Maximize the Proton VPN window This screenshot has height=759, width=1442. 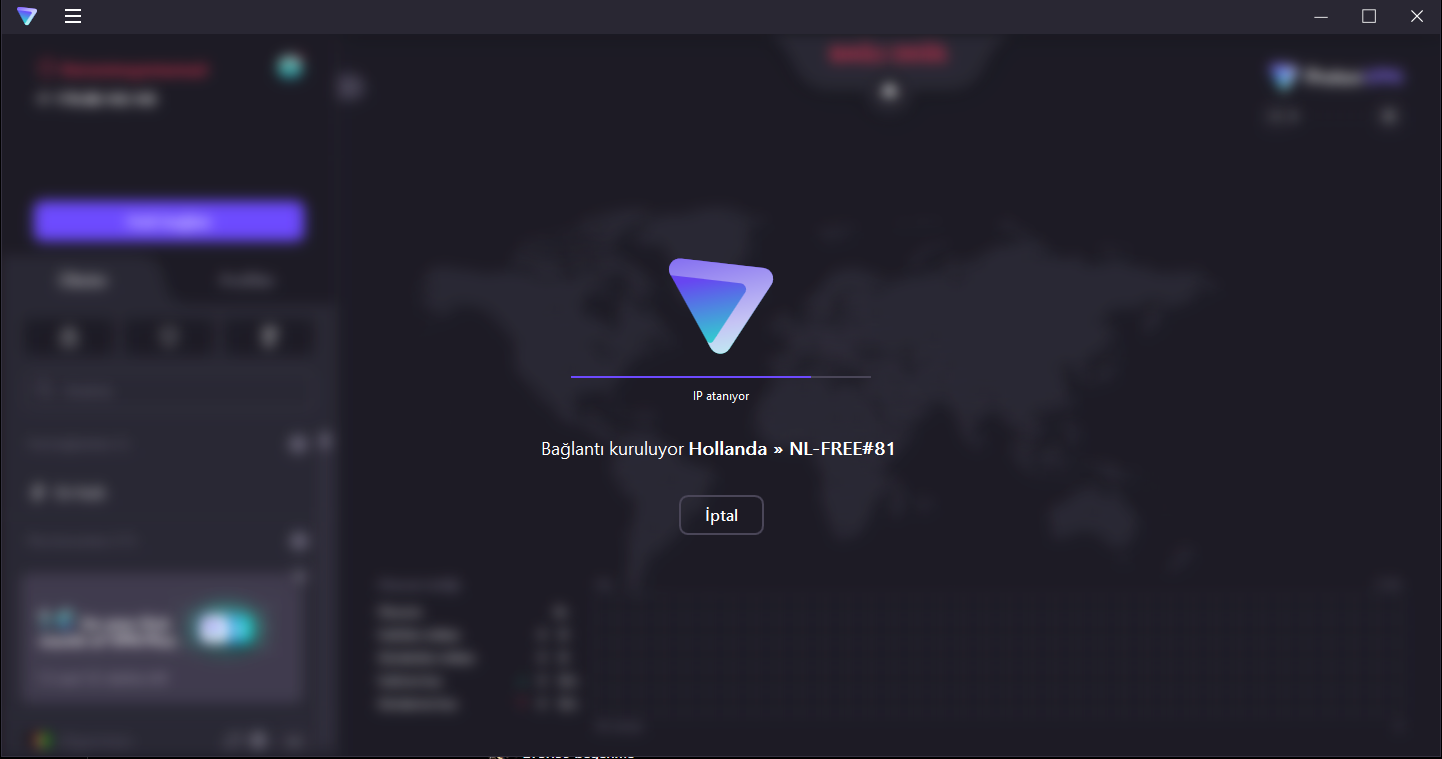click(x=1369, y=16)
